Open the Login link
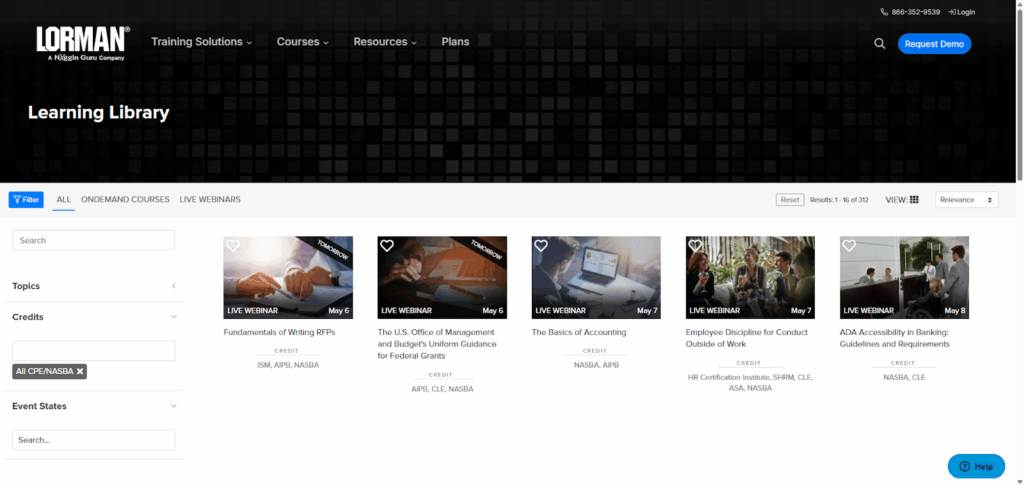Screen dimensions: 1024x486 (961, 12)
